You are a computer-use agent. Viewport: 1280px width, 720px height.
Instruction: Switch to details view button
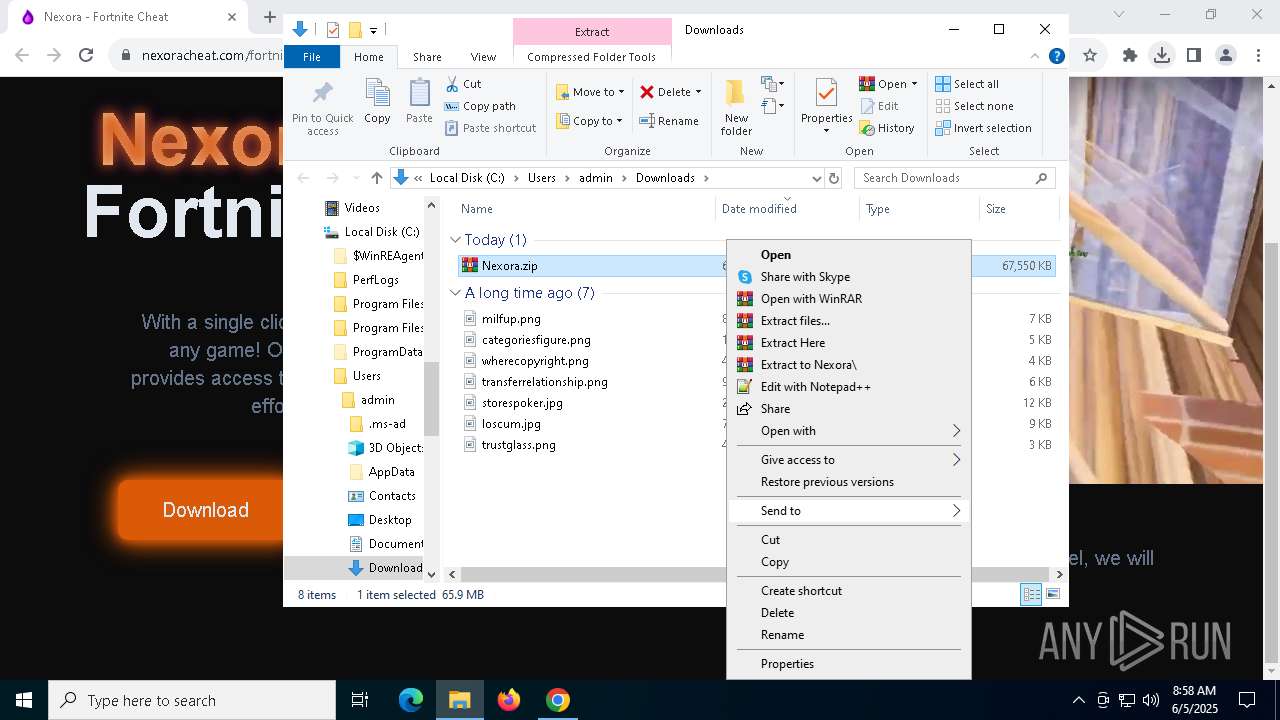point(1031,594)
